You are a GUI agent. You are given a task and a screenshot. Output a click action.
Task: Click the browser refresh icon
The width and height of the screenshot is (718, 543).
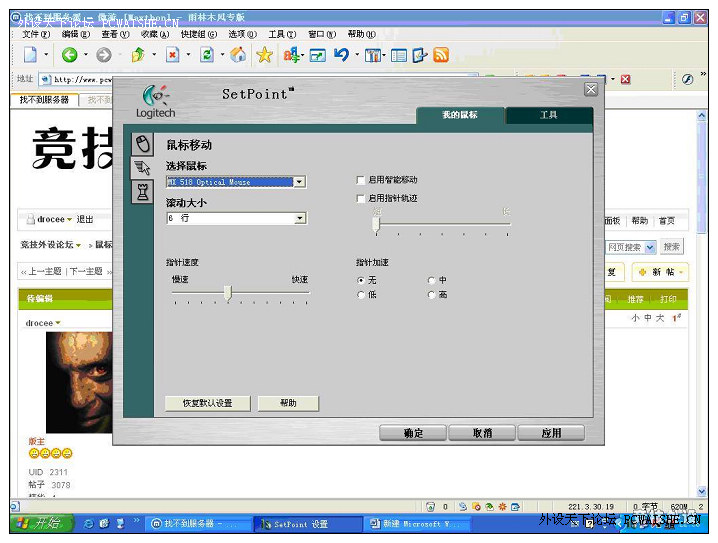pos(206,55)
